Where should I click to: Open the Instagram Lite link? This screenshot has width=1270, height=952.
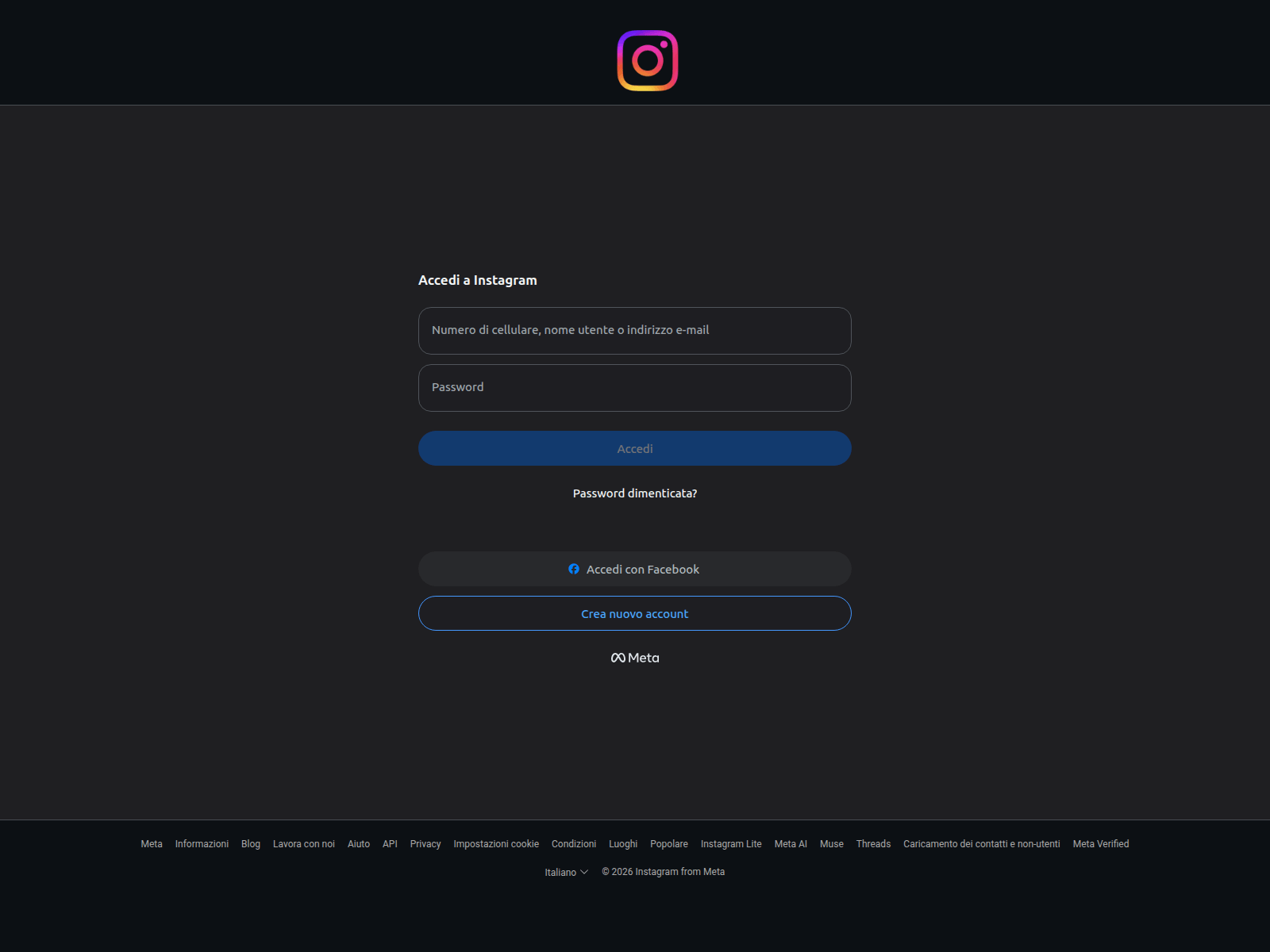731,844
